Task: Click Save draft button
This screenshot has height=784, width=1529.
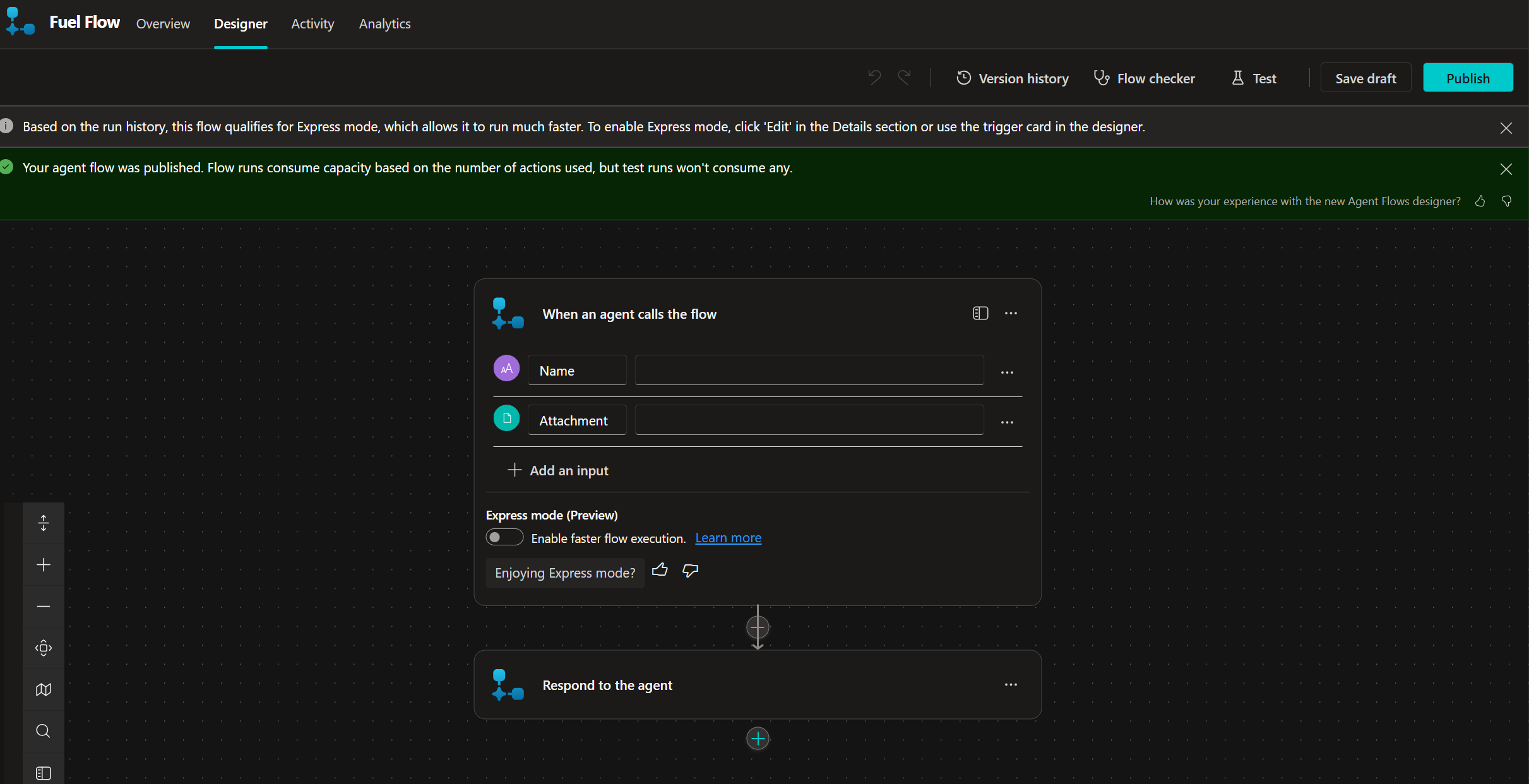Action: point(1365,78)
